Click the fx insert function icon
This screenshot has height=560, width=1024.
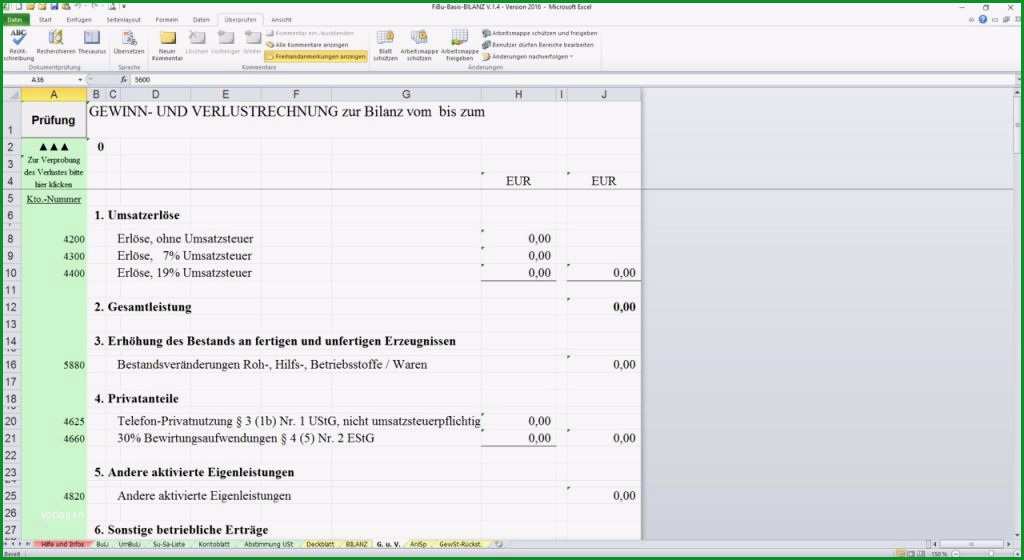click(123, 80)
